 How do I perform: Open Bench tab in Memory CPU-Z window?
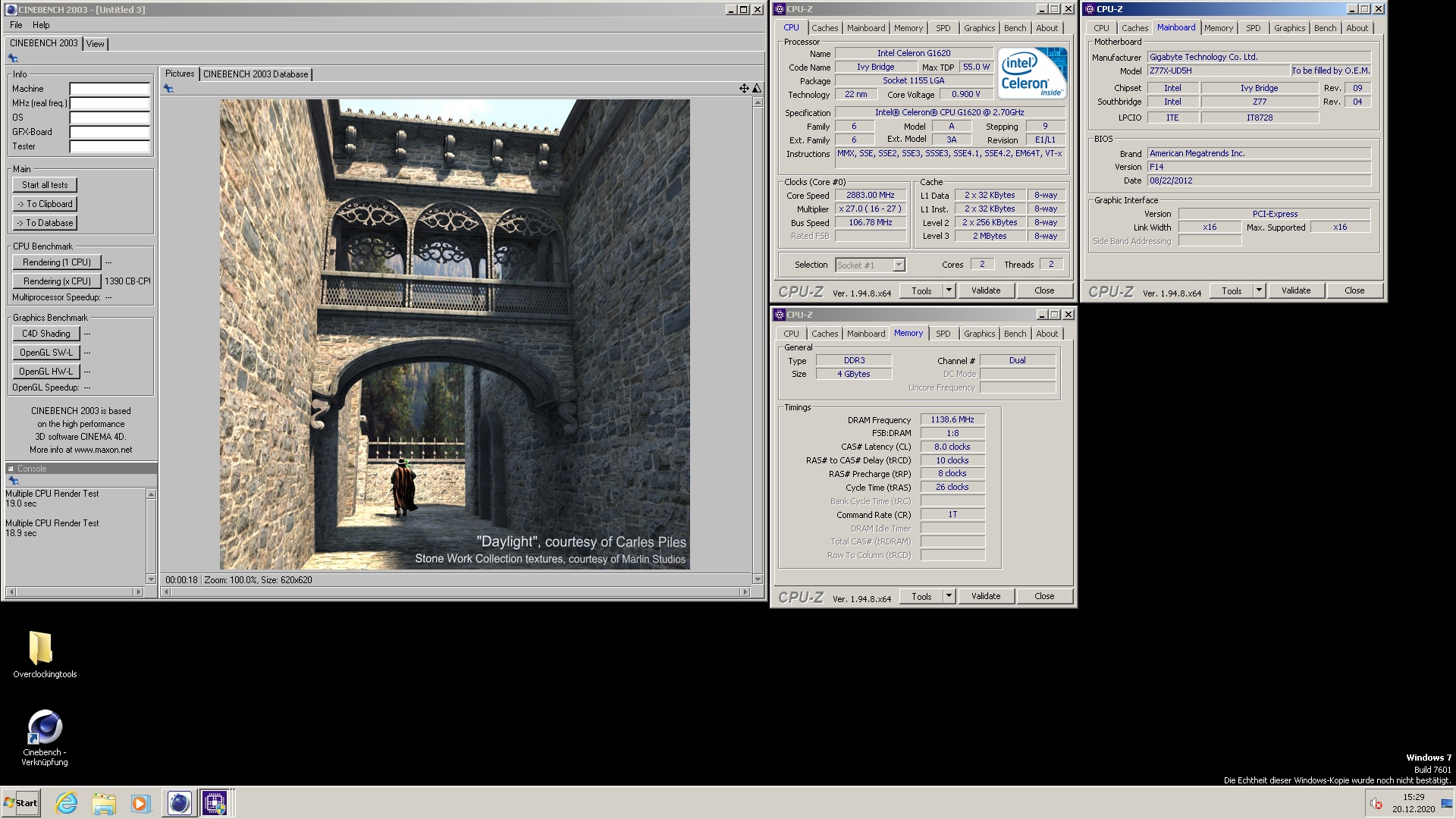(1015, 334)
